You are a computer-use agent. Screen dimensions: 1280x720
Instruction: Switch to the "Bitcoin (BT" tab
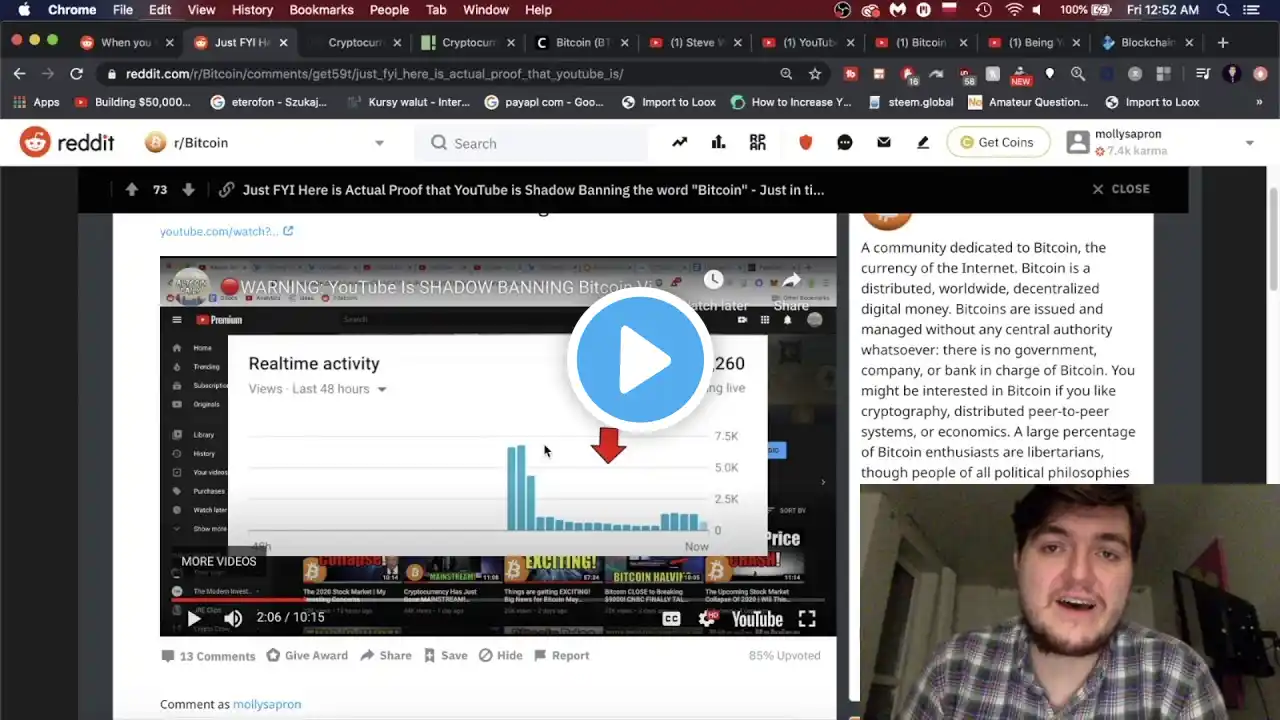(582, 43)
